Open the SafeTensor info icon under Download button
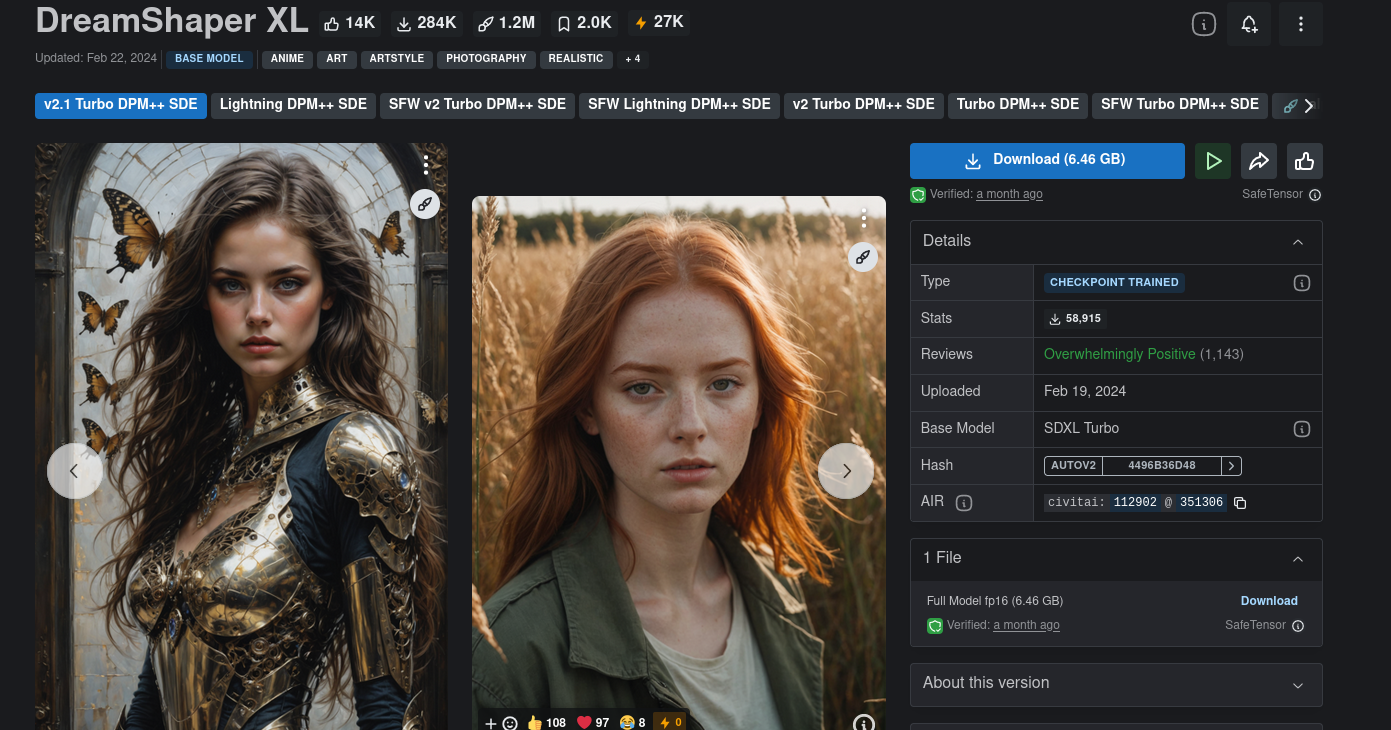This screenshot has width=1391, height=730. (x=1315, y=195)
